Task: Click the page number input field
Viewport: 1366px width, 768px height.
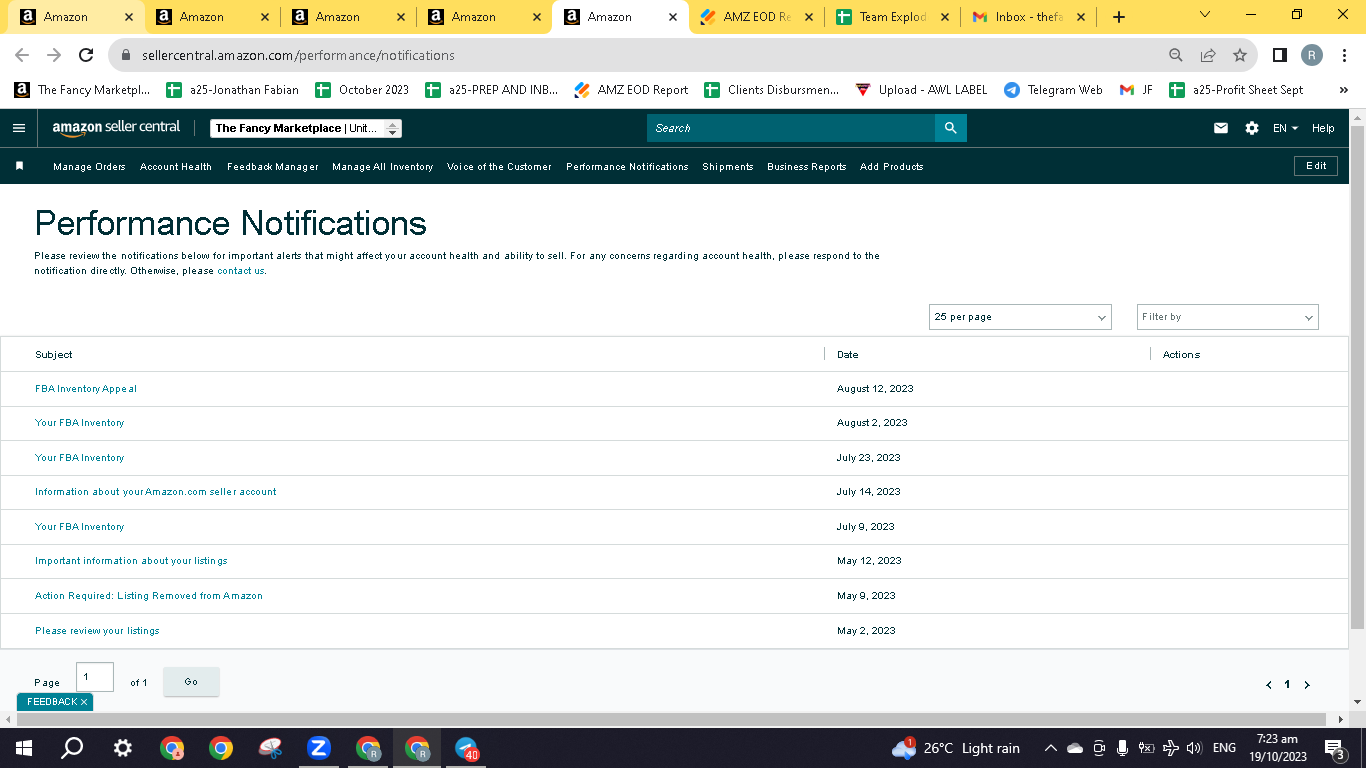Action: click(95, 677)
